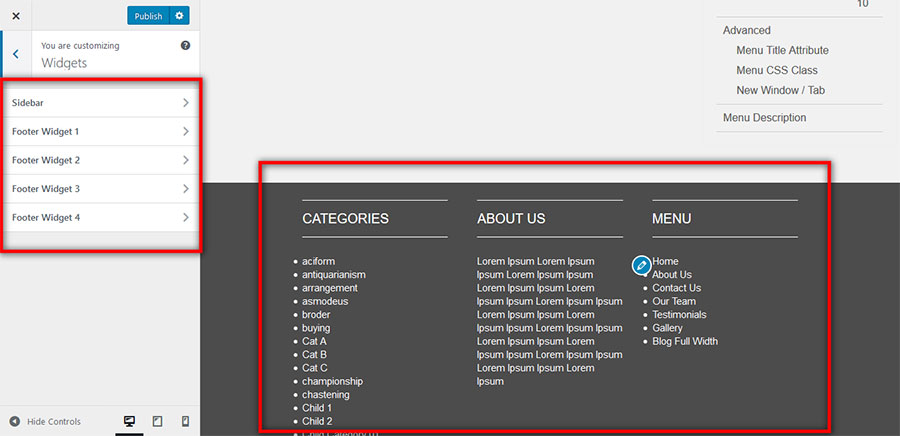Open the Footer Widget 2 section
The width and height of the screenshot is (900, 436).
pos(101,160)
